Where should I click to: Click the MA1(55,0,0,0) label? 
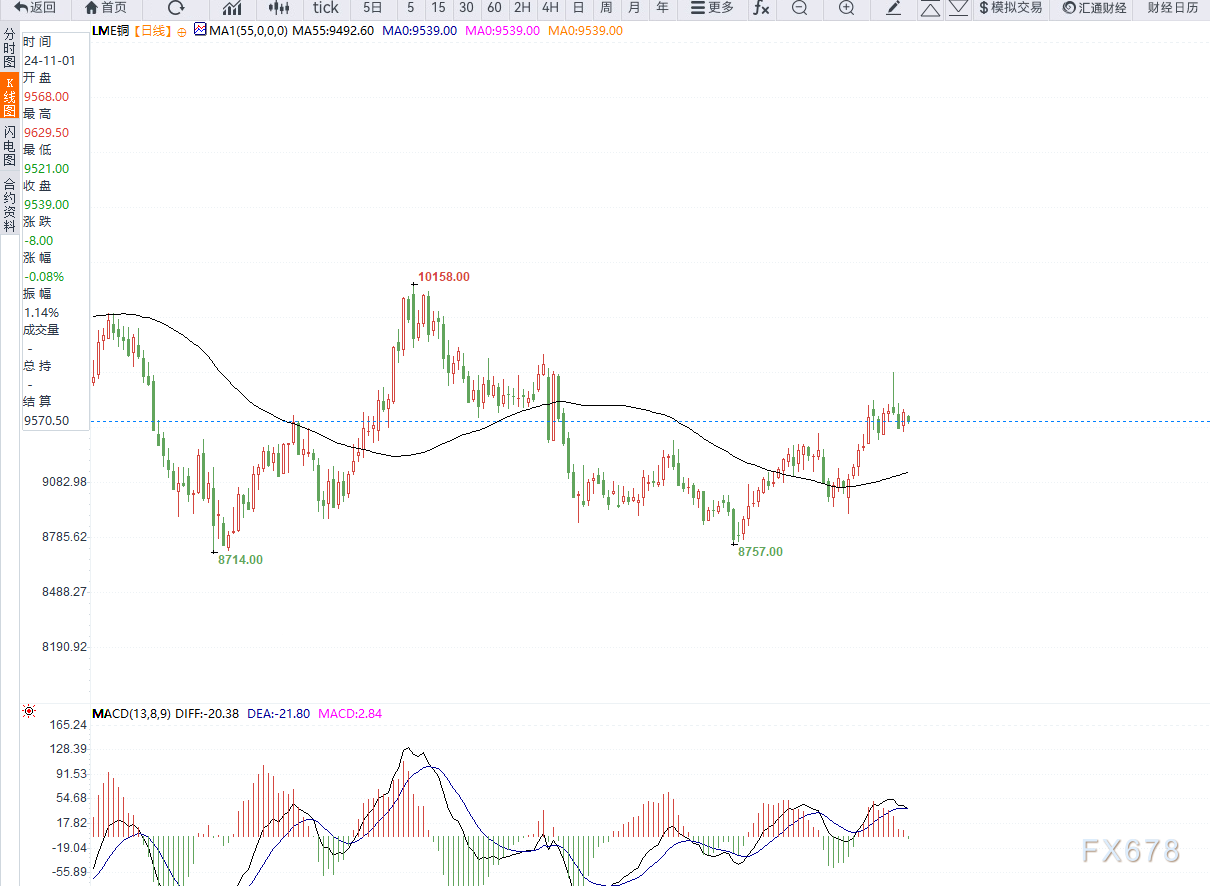pyautogui.click(x=248, y=31)
